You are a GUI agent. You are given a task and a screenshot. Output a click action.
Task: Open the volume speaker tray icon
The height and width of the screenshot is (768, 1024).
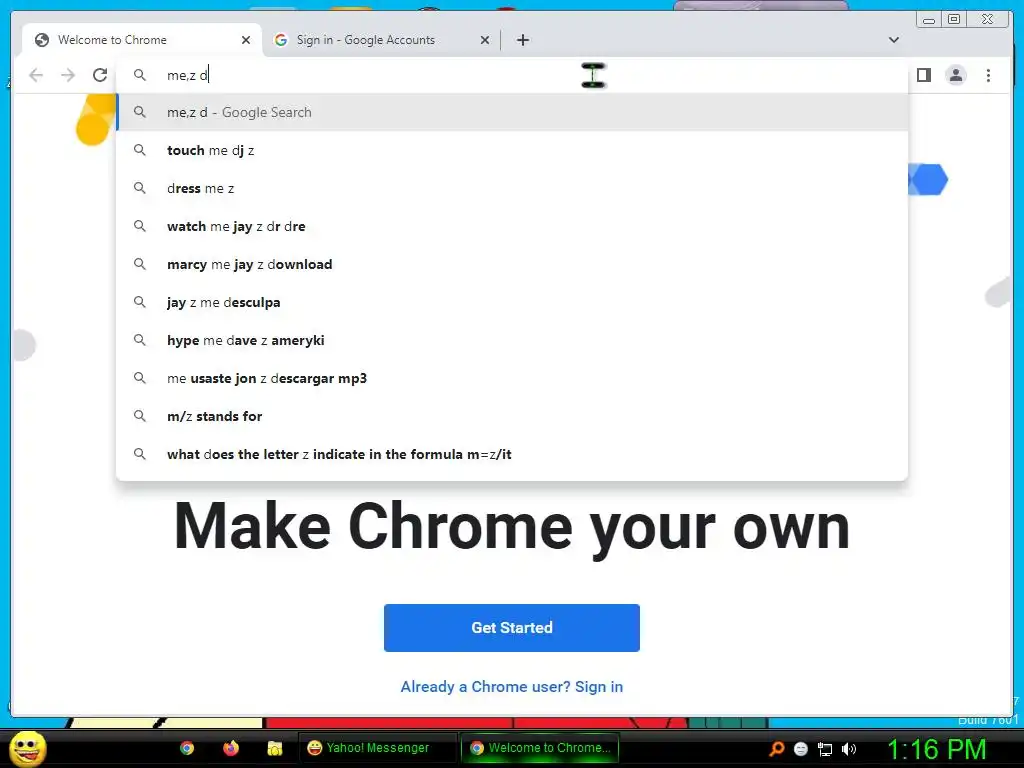click(x=849, y=749)
